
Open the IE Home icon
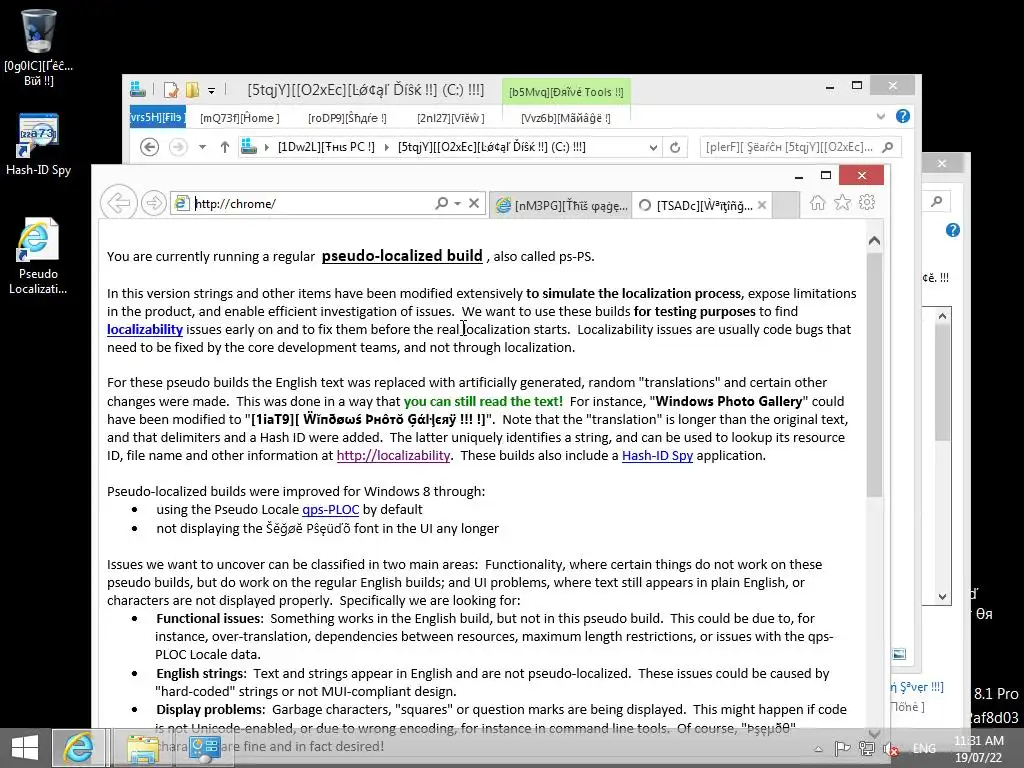[818, 202]
